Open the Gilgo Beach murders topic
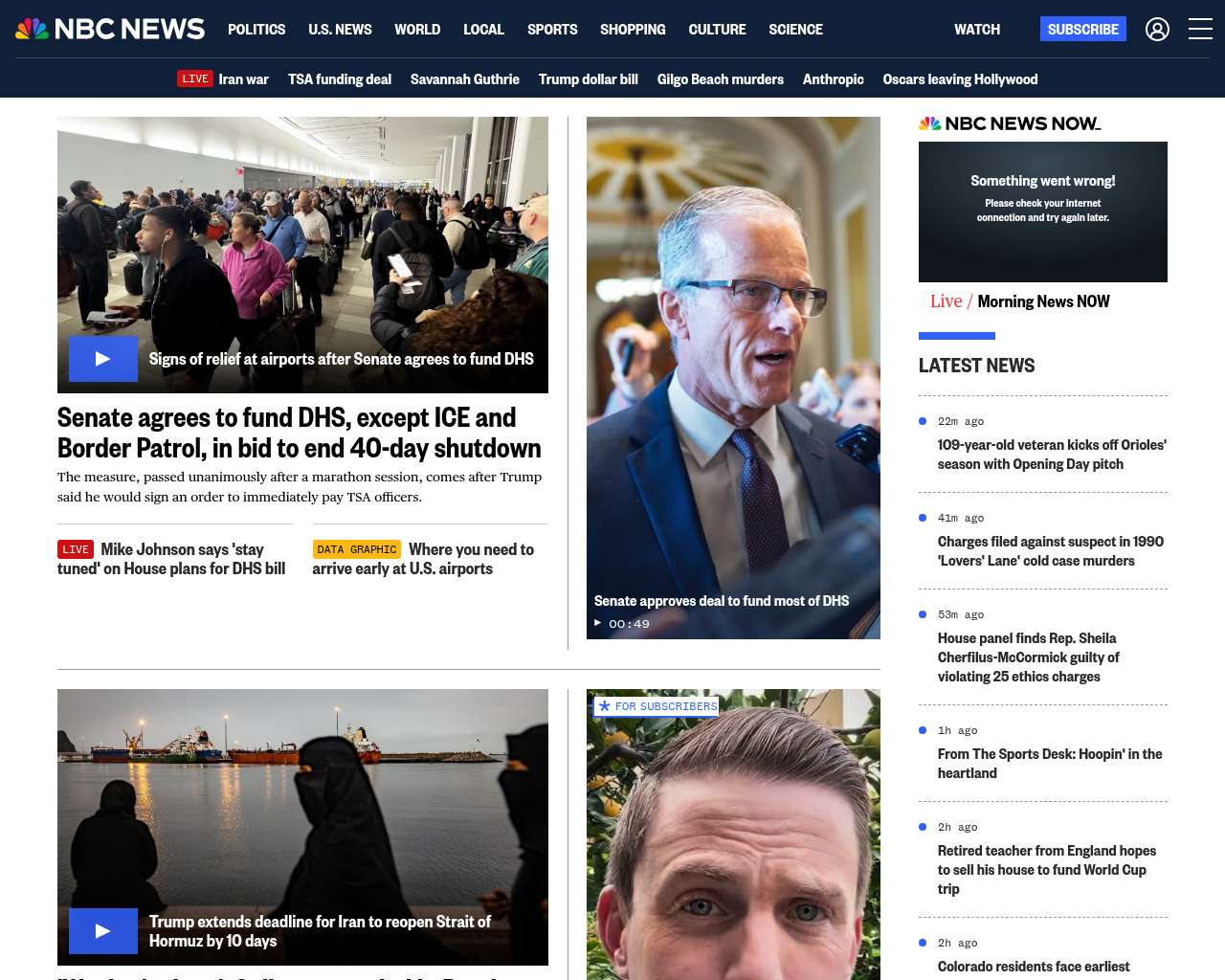 [721, 79]
